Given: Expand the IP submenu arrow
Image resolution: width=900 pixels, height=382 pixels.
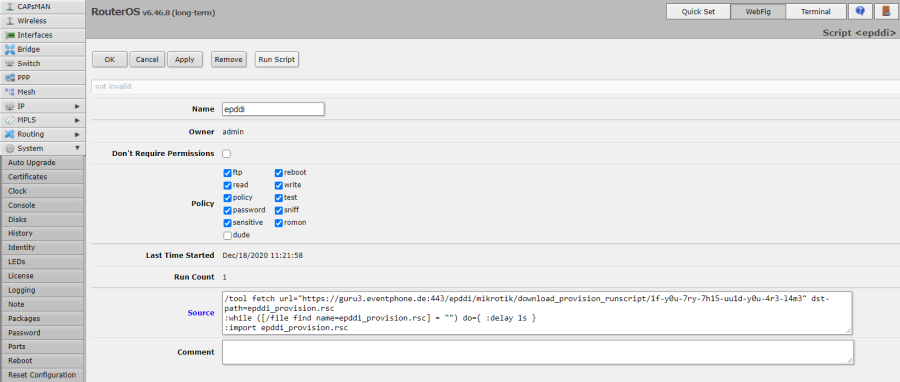Looking at the screenshot, I should (x=77, y=106).
